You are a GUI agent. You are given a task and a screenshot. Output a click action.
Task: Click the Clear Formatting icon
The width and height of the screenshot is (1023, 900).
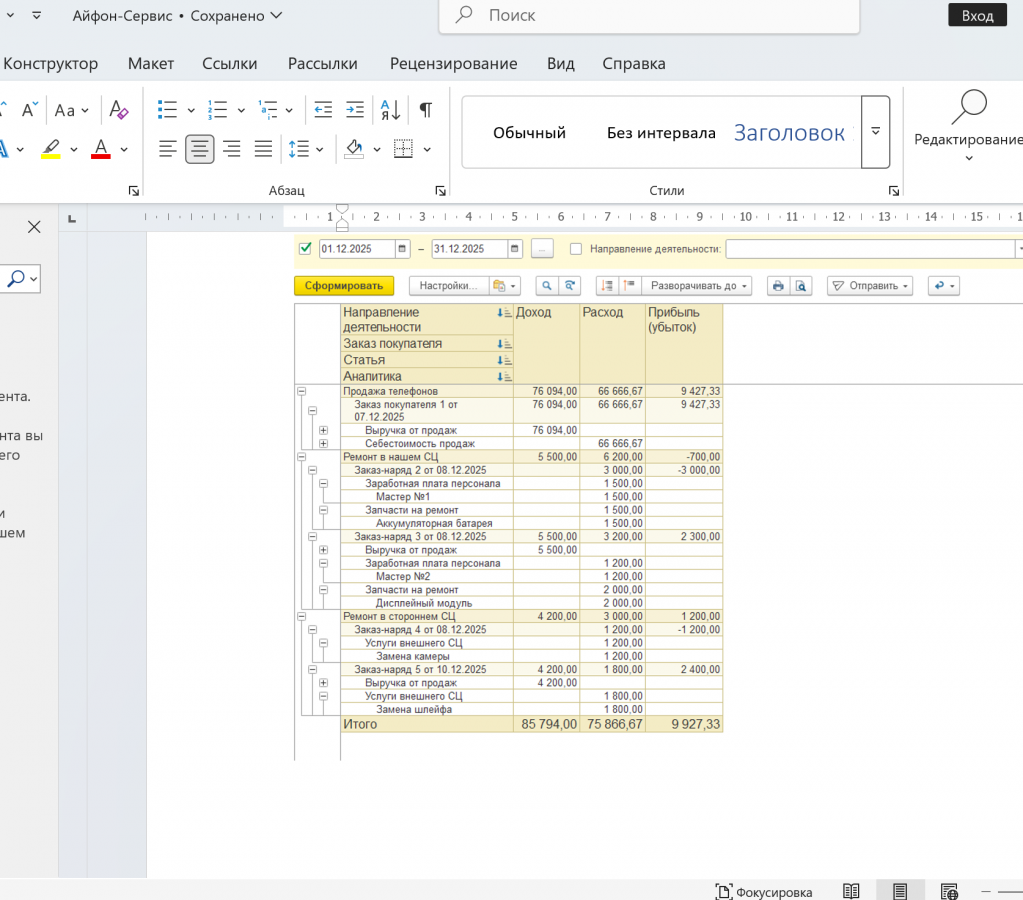[x=119, y=110]
